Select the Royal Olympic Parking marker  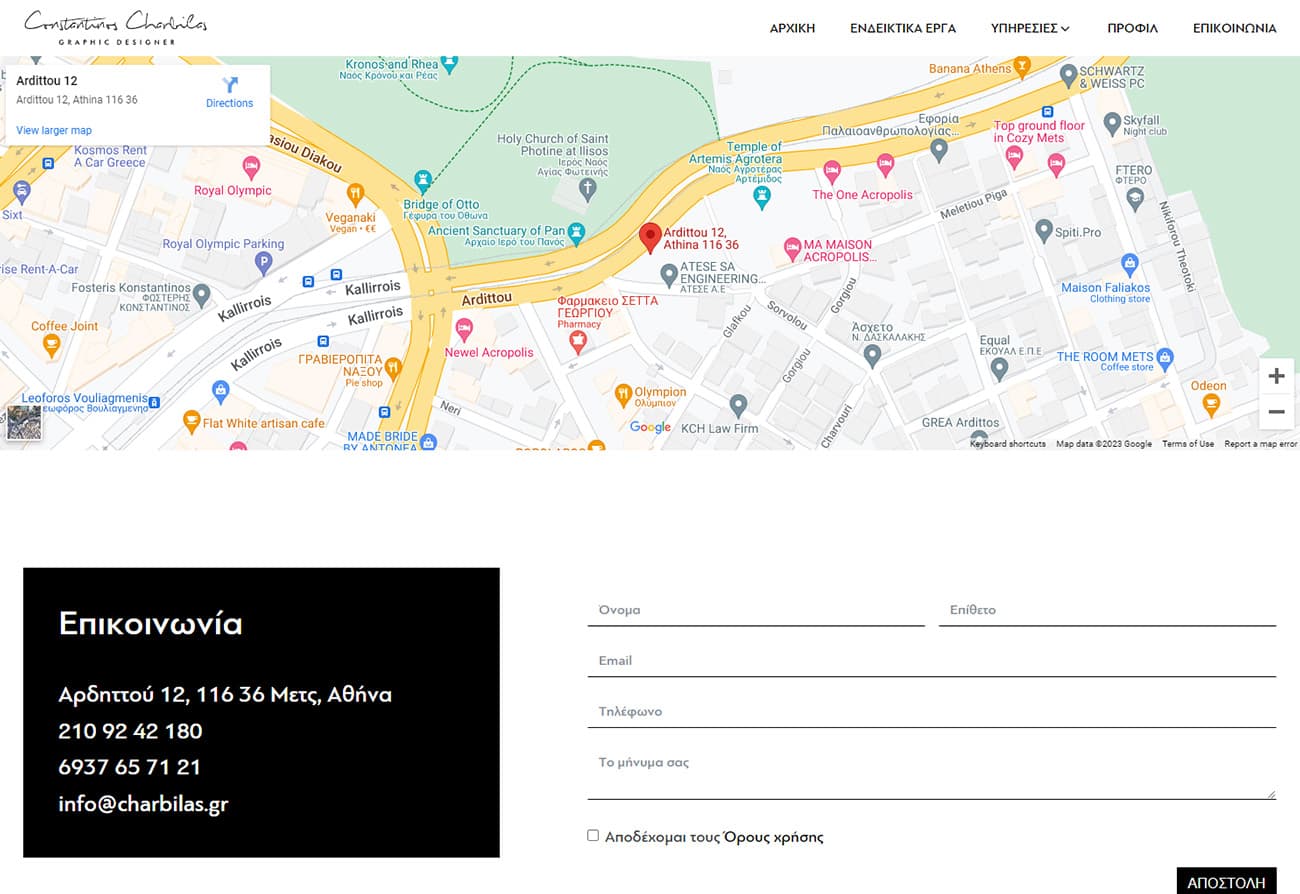pos(263,264)
